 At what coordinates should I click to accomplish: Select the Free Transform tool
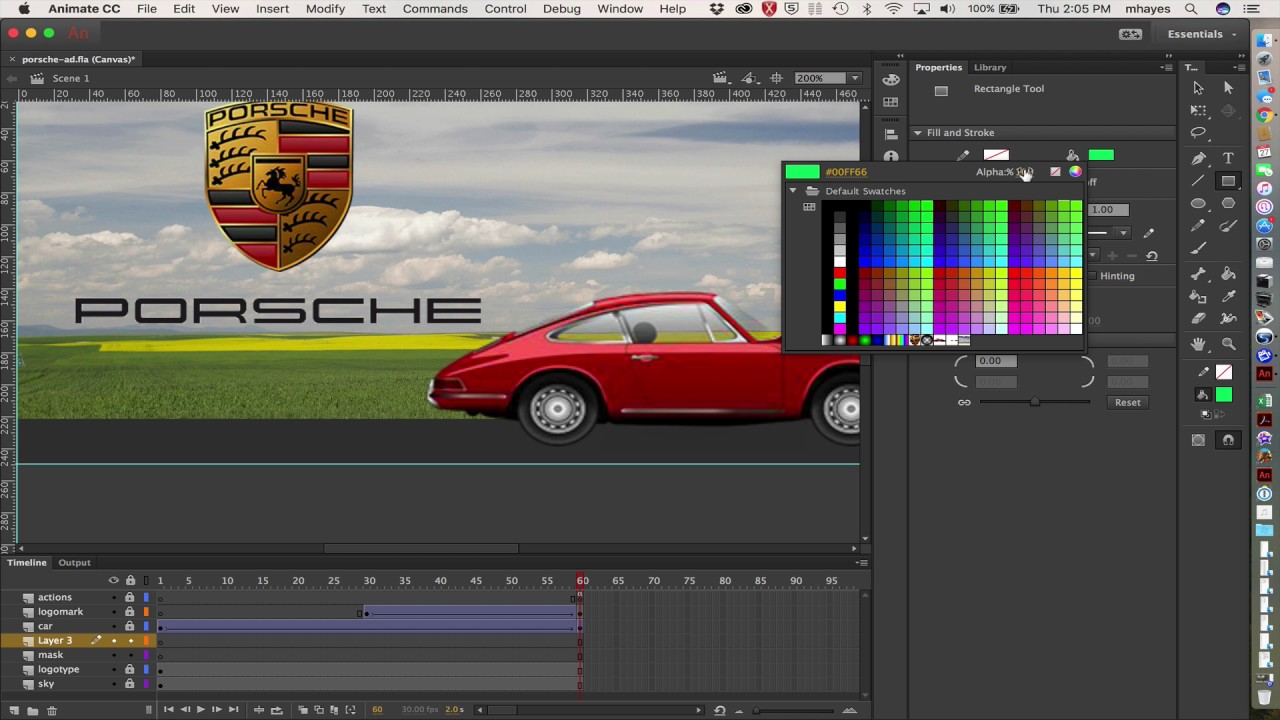tap(1198, 111)
